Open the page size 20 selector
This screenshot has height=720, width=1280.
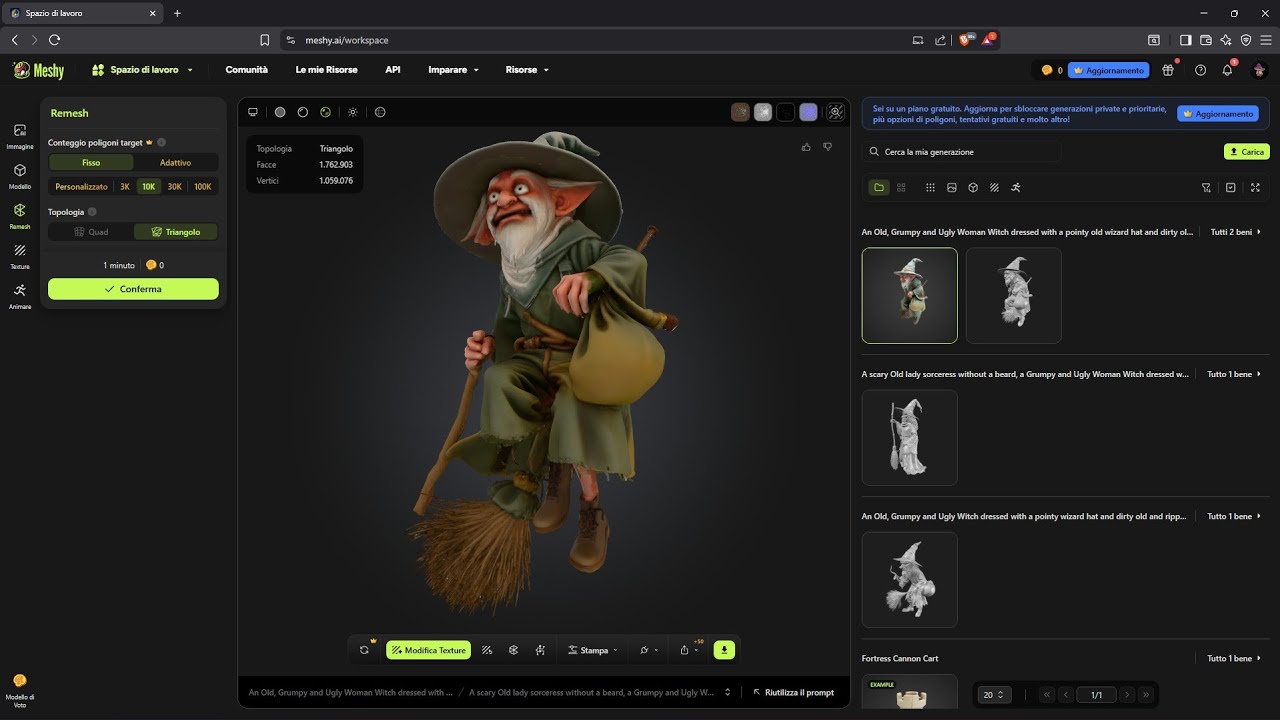tap(994, 694)
